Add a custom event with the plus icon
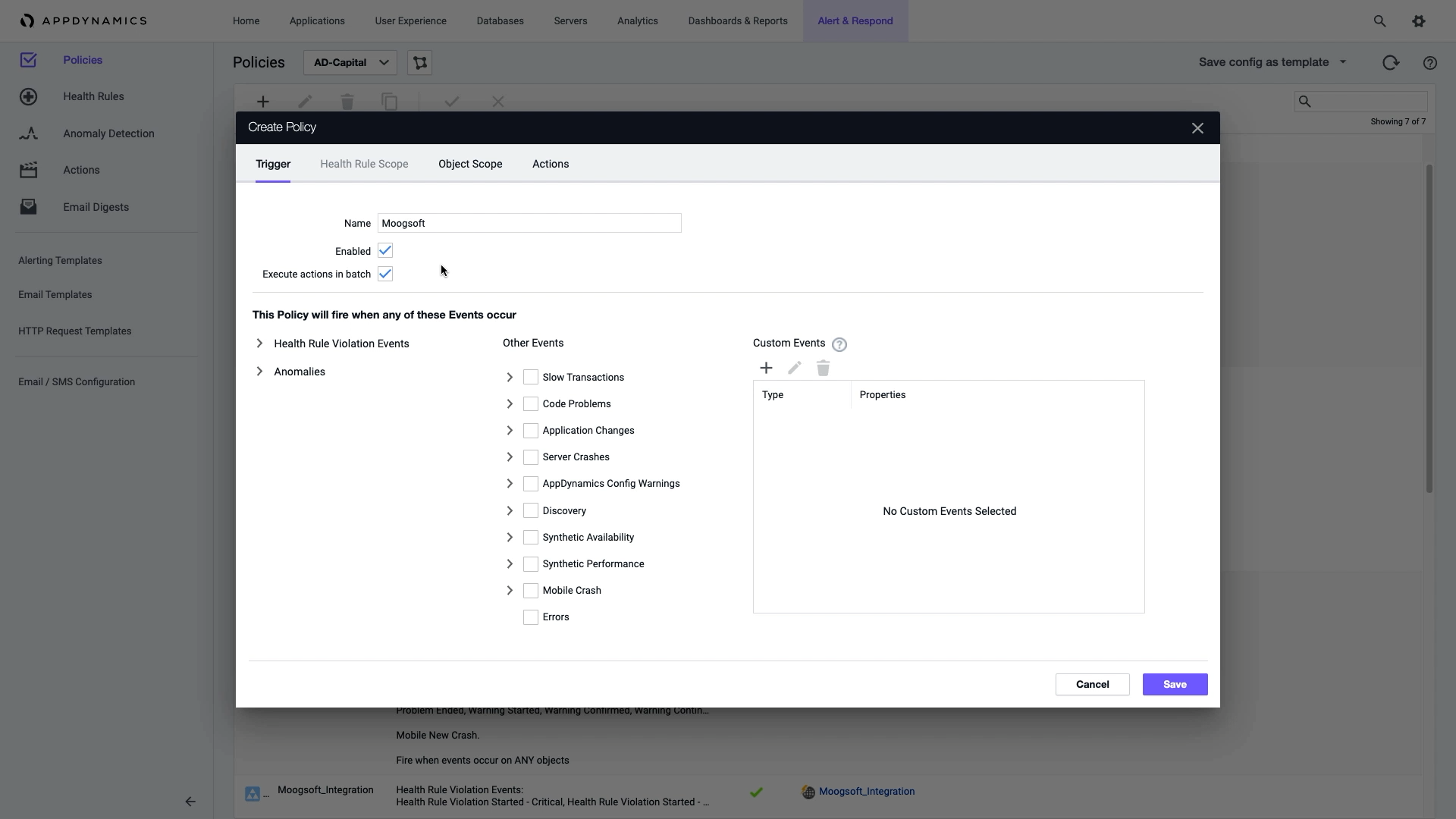1456x819 pixels. coord(766,368)
